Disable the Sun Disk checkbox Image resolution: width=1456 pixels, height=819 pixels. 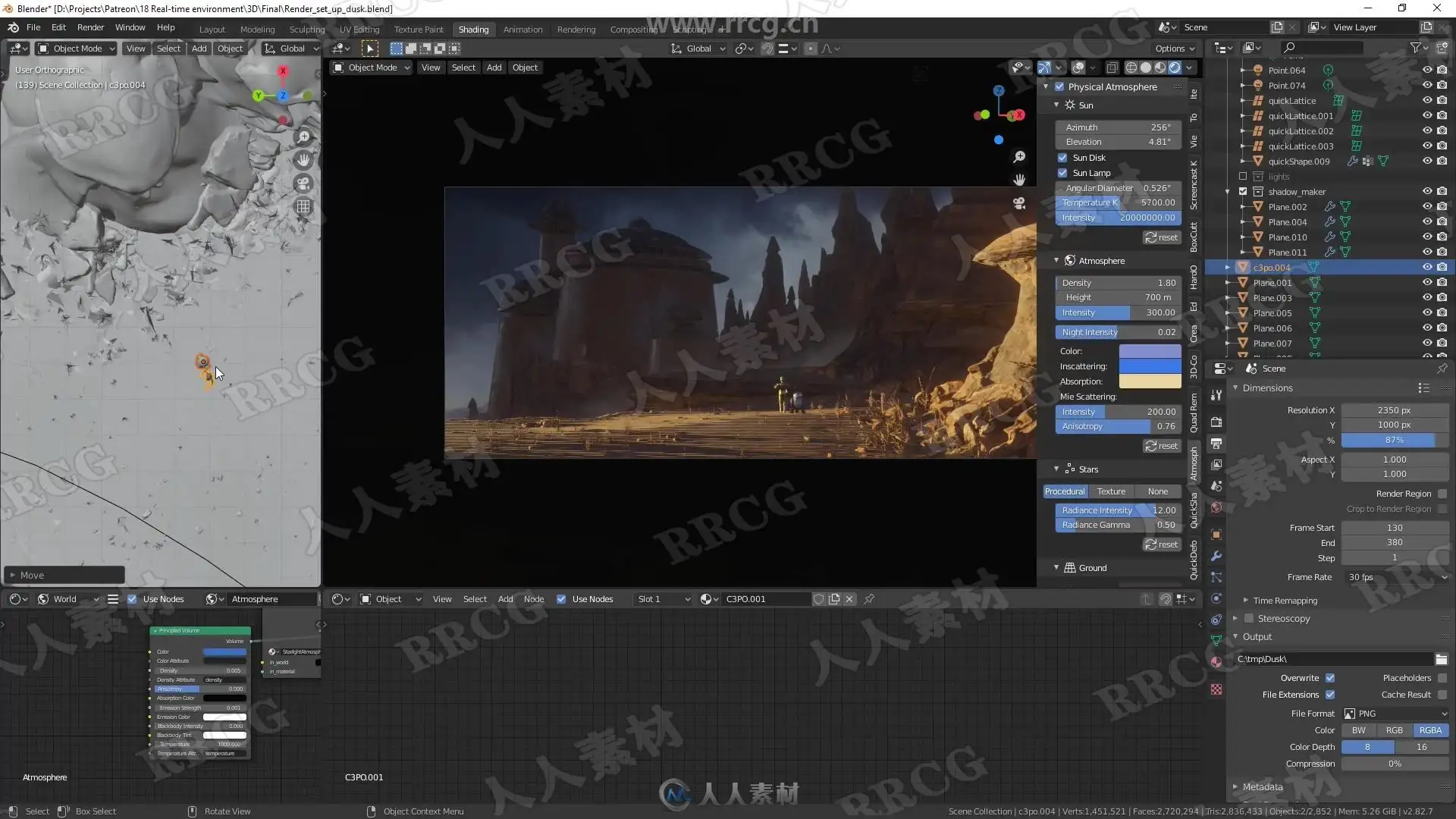1062,158
